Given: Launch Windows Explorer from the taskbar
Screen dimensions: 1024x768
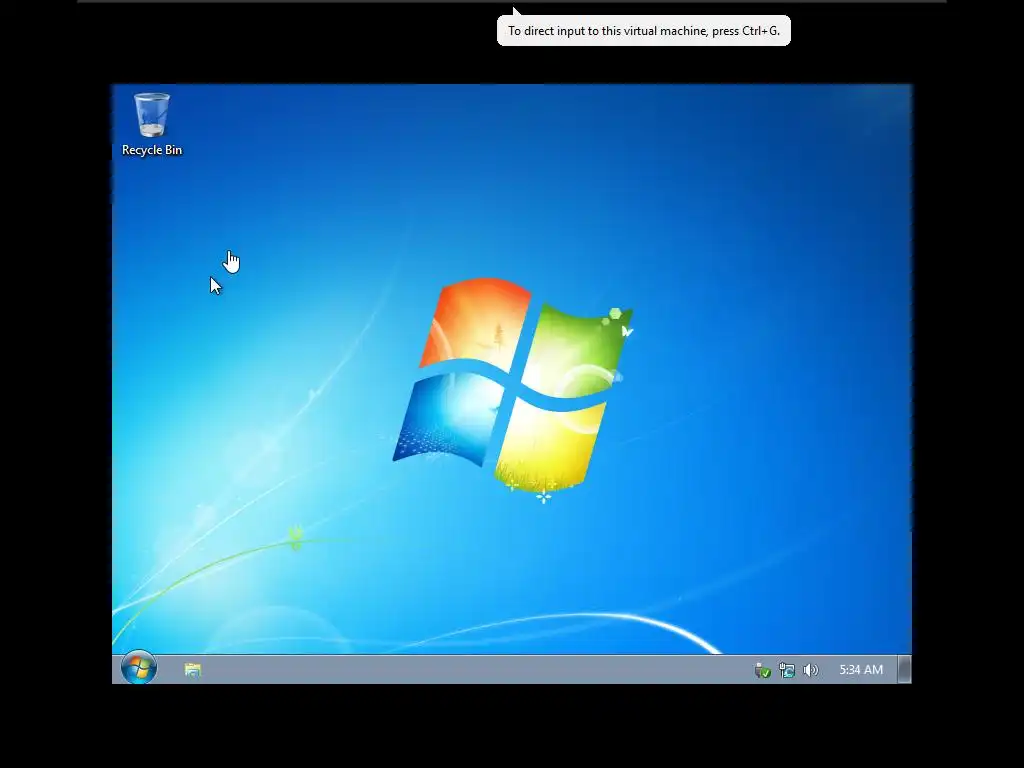Looking at the screenshot, I should (x=192, y=670).
